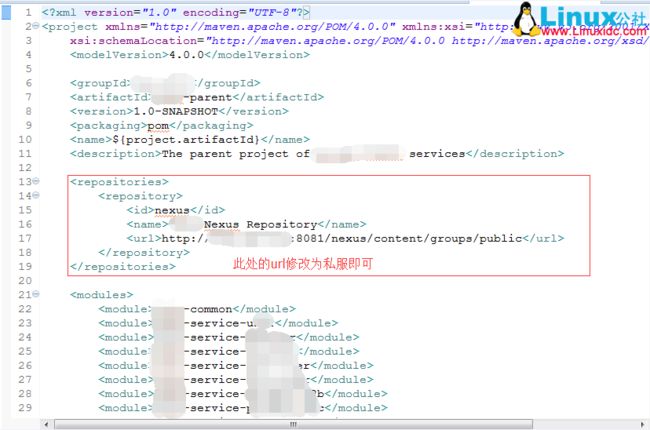Screen dimensions: 650x430
Task: Click the horizontal scrollbar right arrow
Action: (x=642, y=424)
